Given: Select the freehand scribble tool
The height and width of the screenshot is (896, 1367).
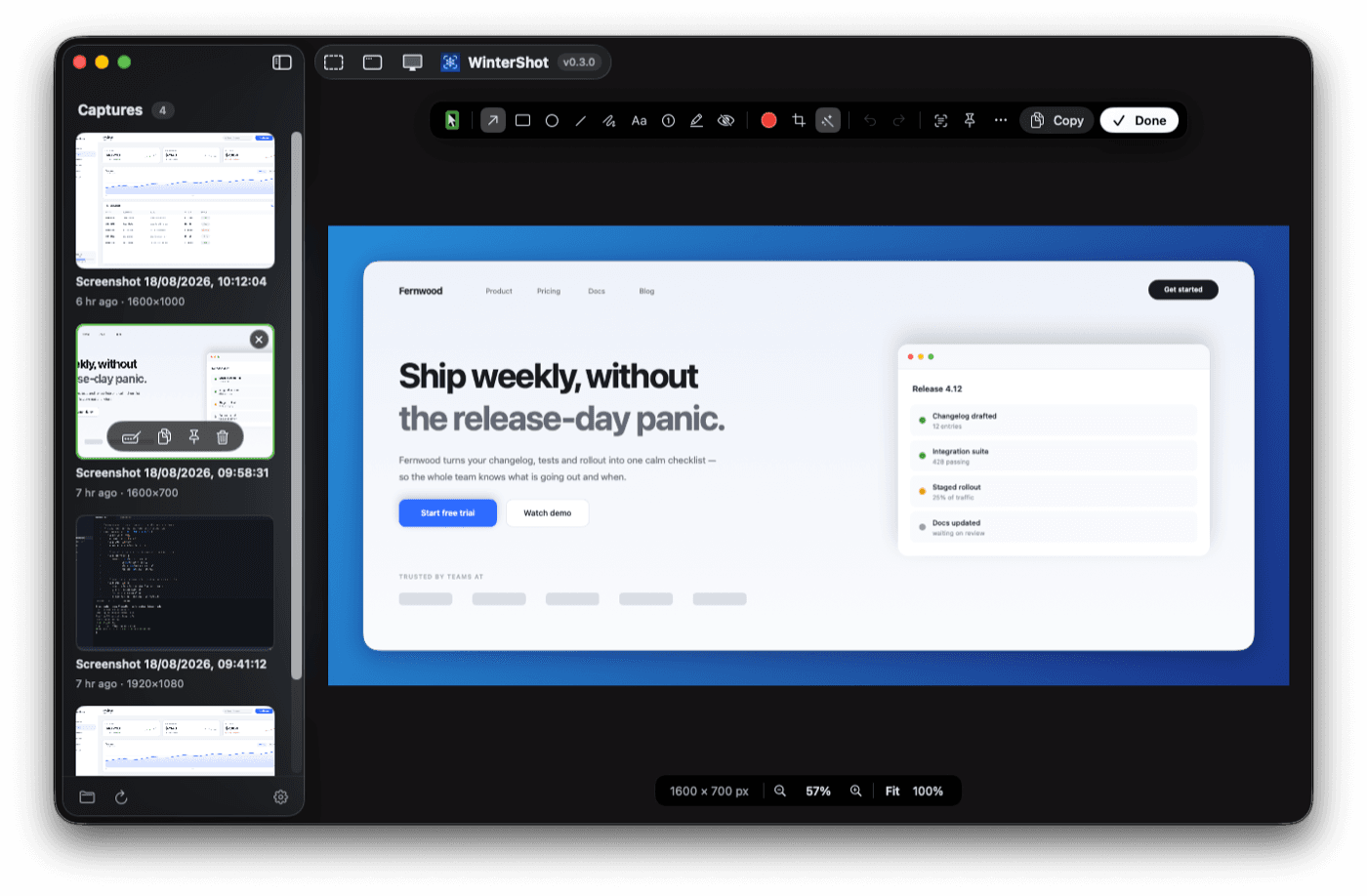Looking at the screenshot, I should coord(609,120).
